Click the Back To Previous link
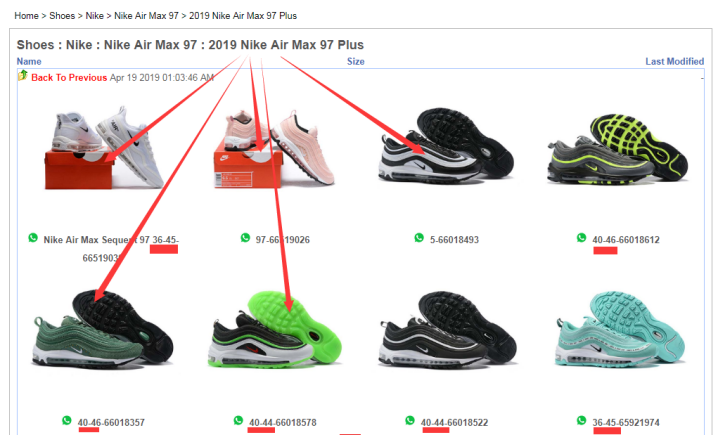 [x=69, y=77]
